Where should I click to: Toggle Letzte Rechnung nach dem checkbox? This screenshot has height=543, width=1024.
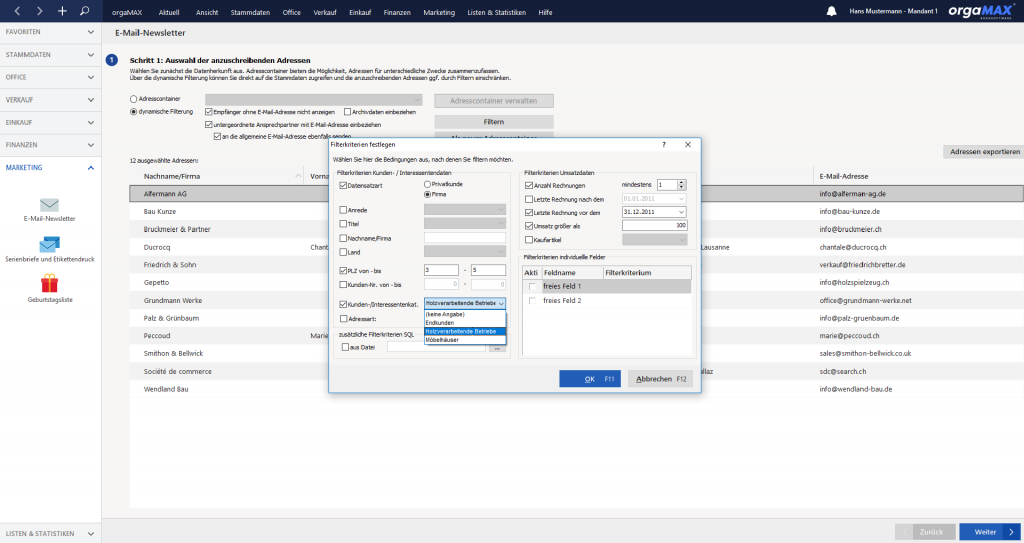coord(529,199)
